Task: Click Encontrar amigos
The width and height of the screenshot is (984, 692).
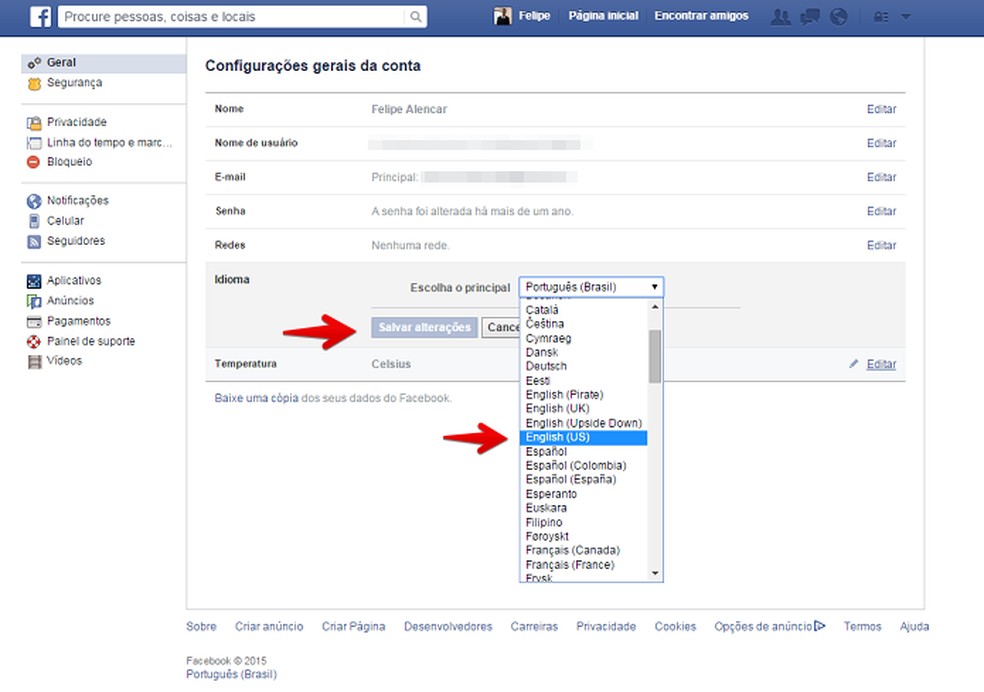Action: [701, 16]
